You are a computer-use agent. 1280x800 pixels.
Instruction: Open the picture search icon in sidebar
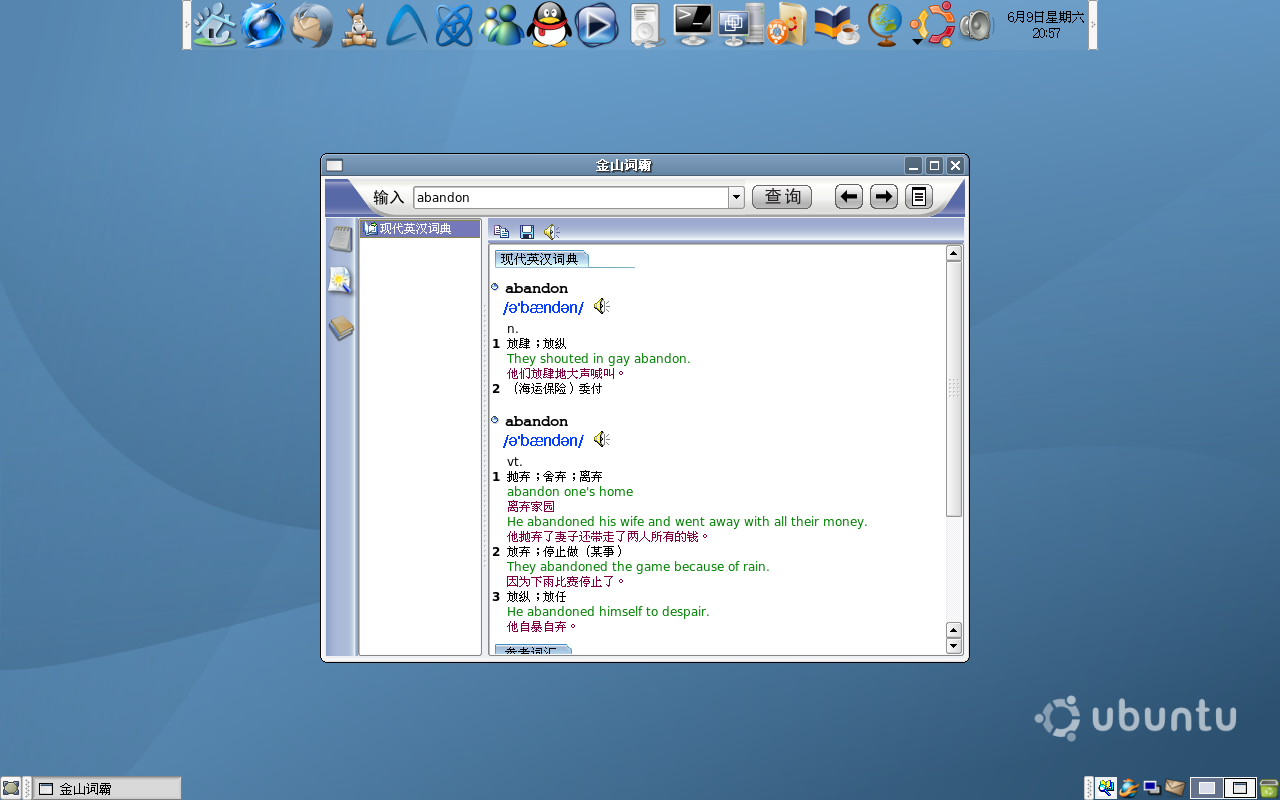341,281
